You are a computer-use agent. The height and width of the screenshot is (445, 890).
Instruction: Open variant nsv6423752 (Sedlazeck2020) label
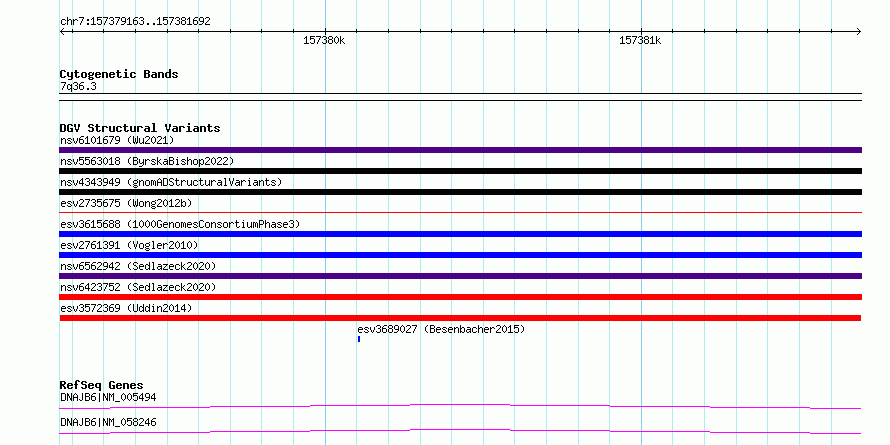coord(138,287)
